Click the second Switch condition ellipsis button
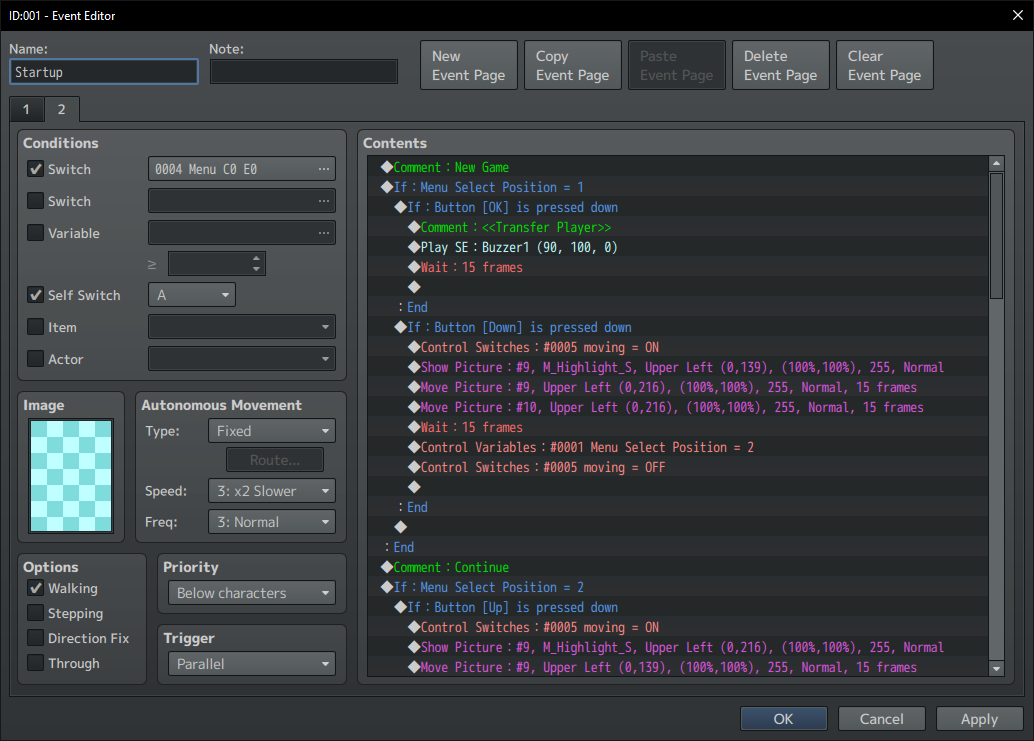1034x741 pixels. [323, 201]
